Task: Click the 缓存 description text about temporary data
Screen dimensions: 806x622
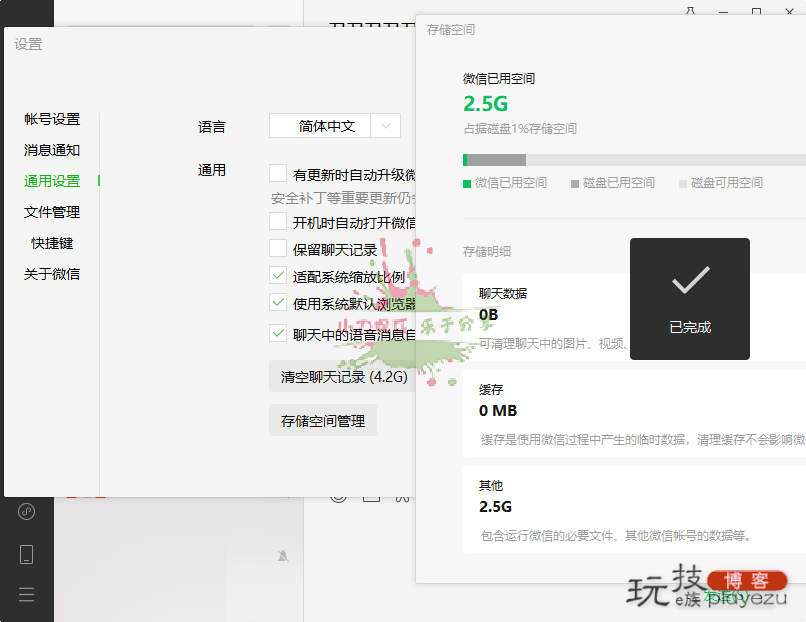Action: pyautogui.click(x=643, y=440)
